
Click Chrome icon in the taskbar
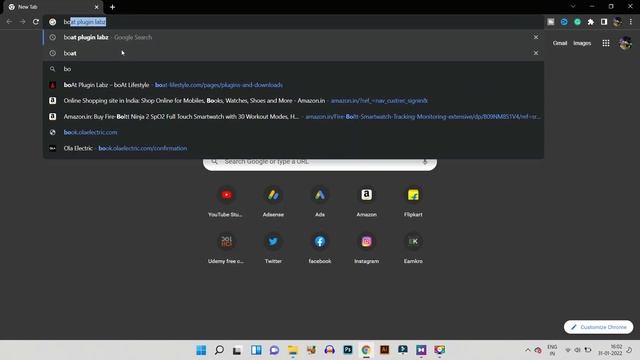(366, 350)
